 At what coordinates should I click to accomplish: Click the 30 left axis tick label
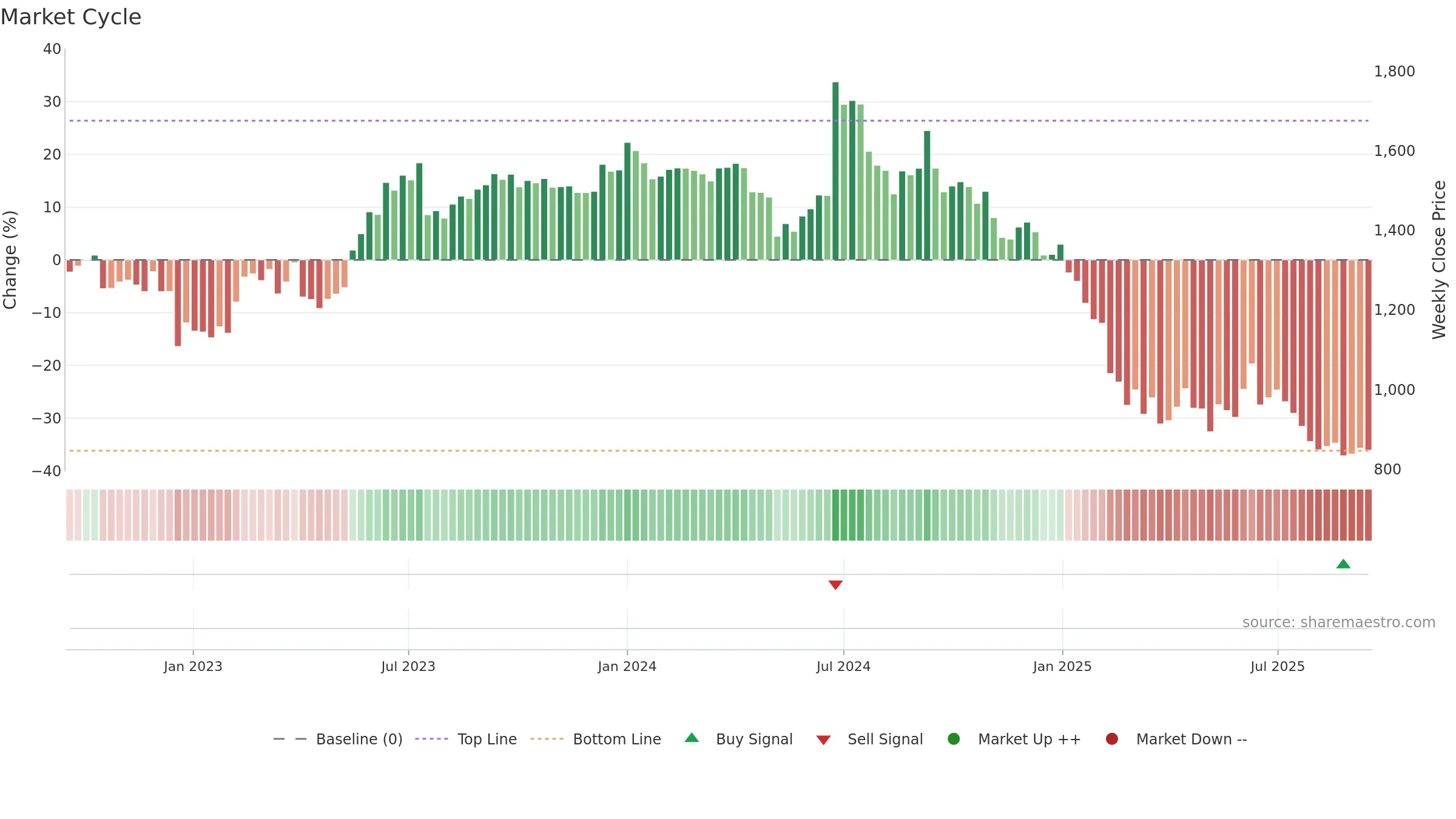52,102
